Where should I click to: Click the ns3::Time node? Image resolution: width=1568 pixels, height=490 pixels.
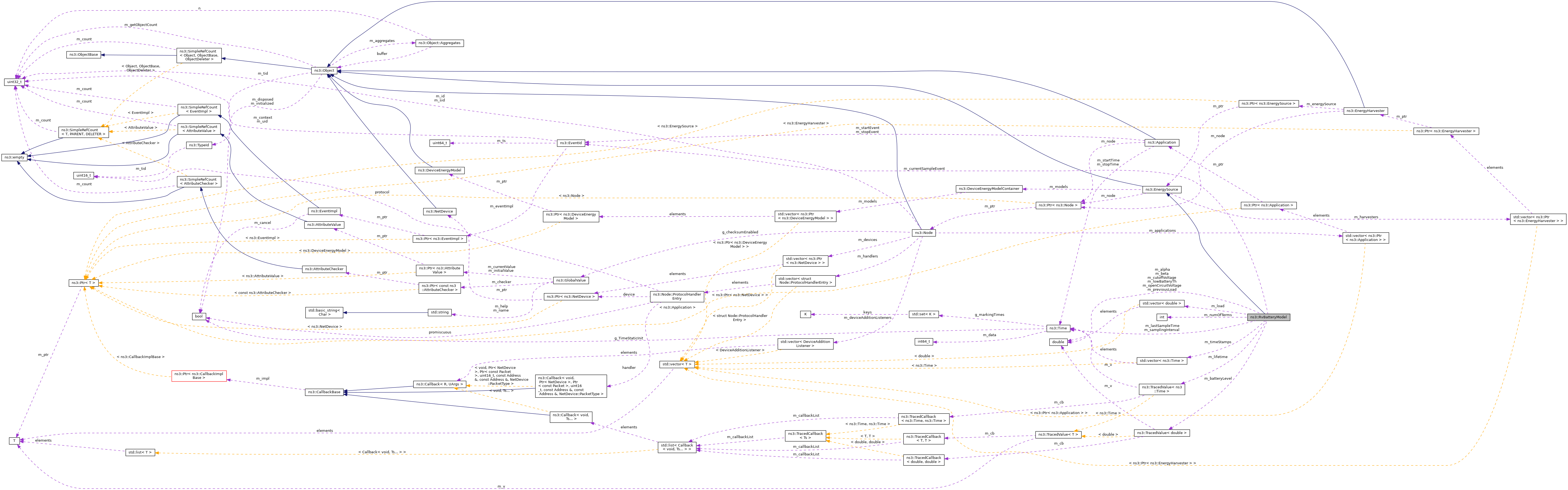(1058, 328)
